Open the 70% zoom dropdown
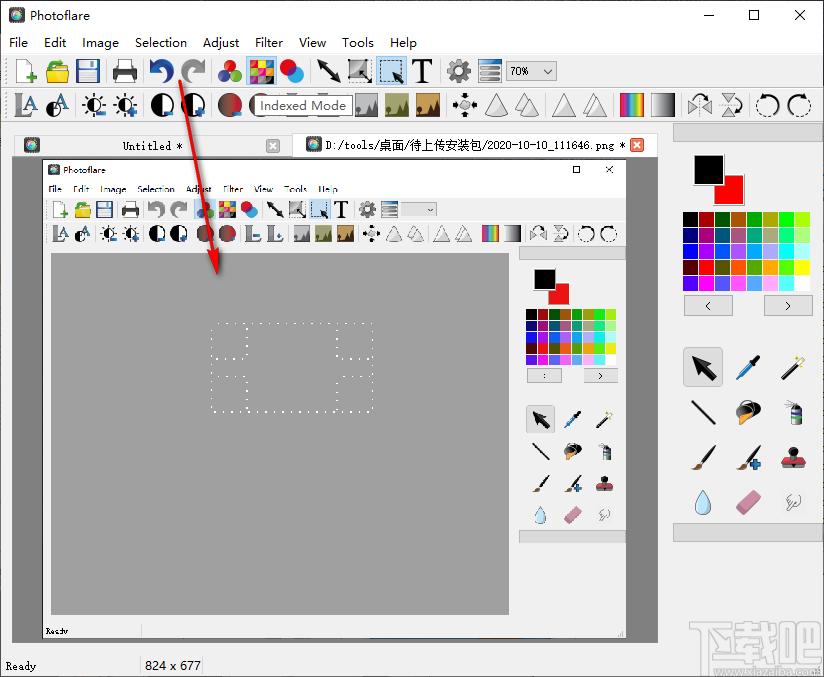 click(x=531, y=71)
